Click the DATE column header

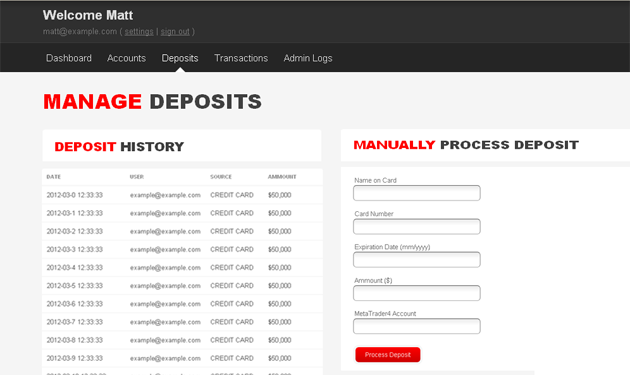click(53, 177)
